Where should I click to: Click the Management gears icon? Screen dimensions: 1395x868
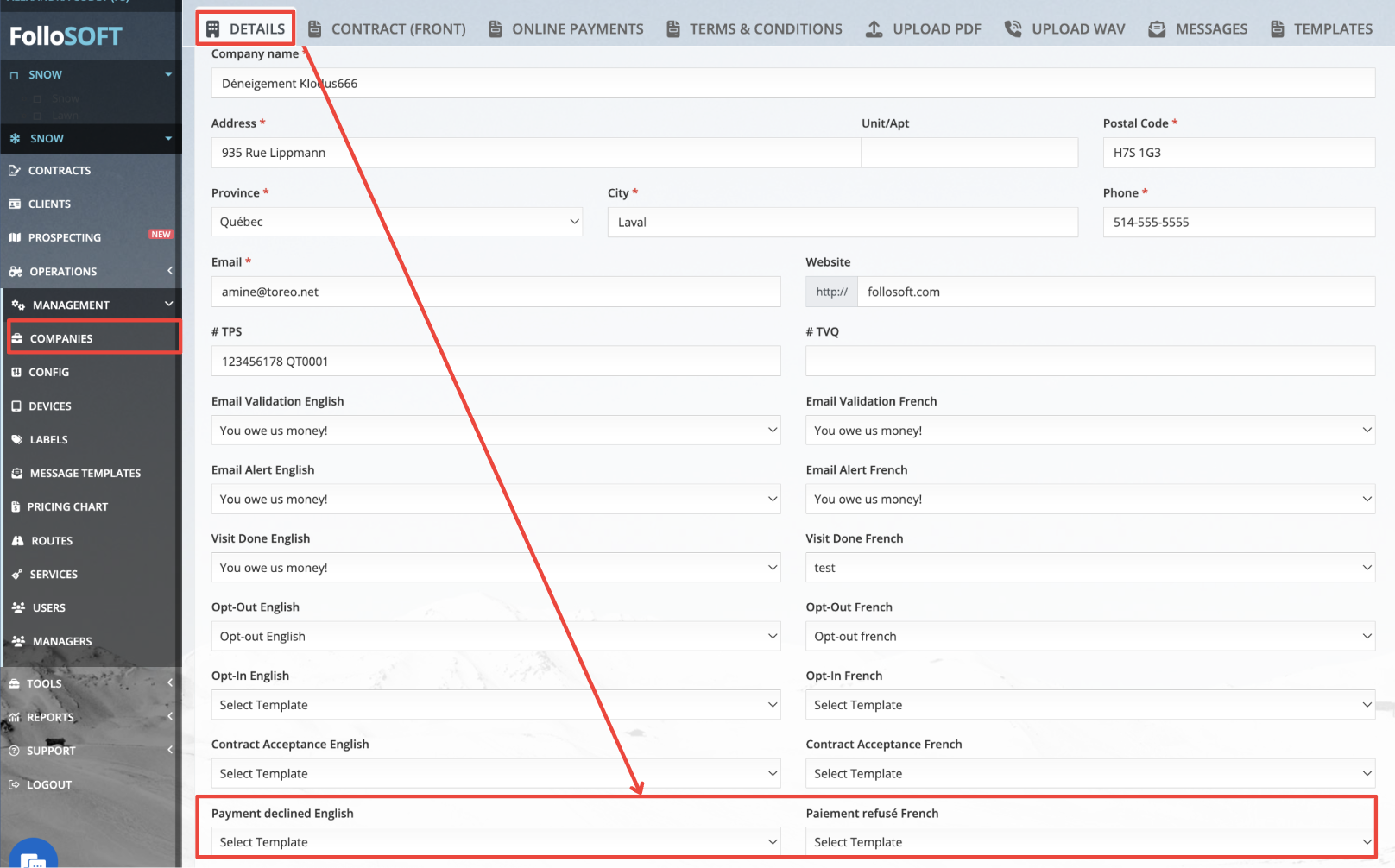pos(18,305)
